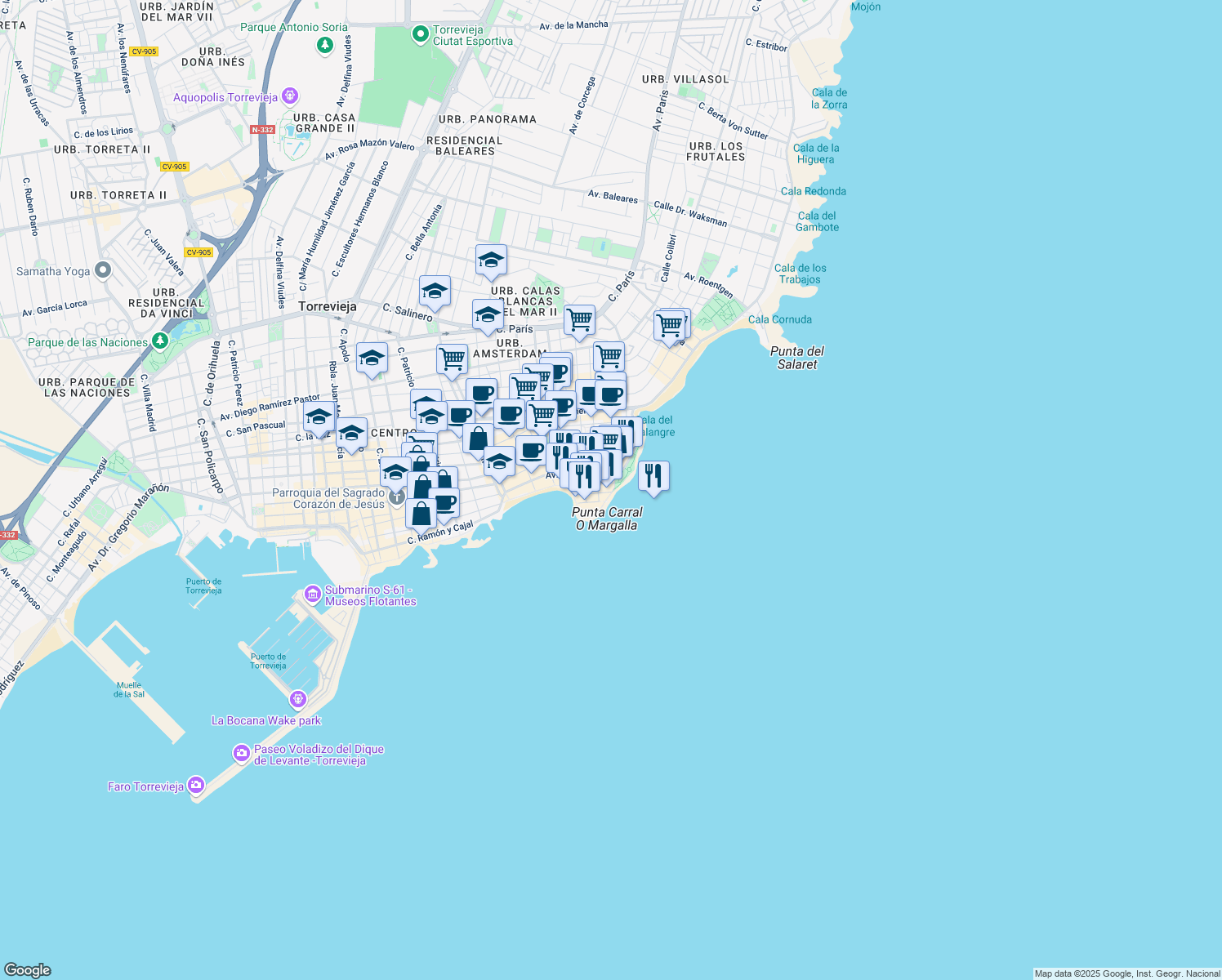Select the Parque Antonio Soria label
The width and height of the screenshot is (1222, 980).
[294, 27]
